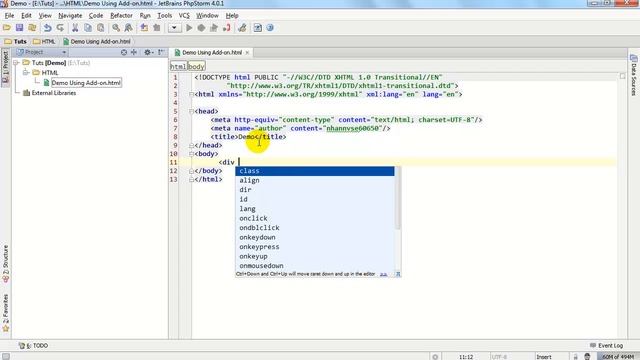
Task: Open the TODO tool window
Action: click(34, 345)
